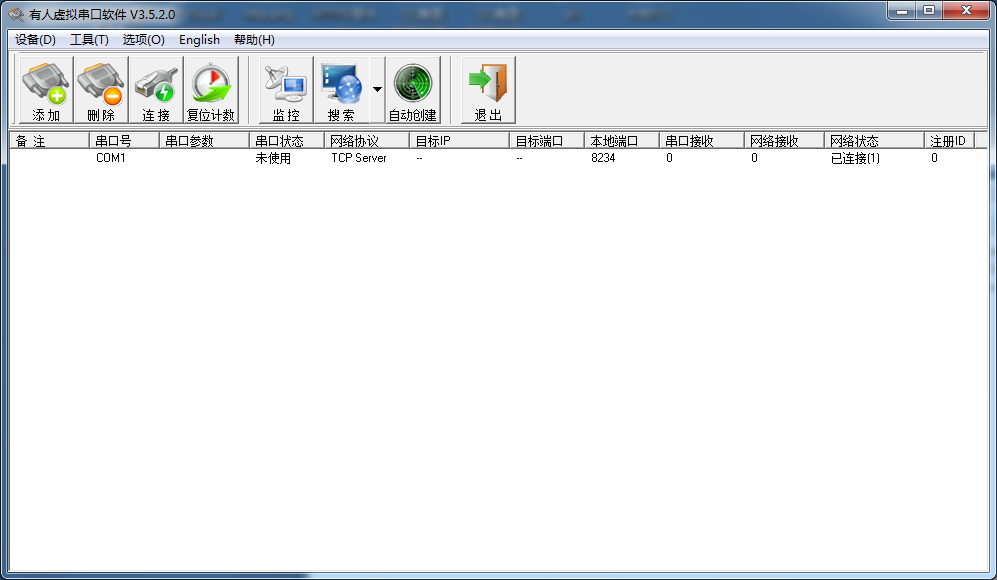Image resolution: width=997 pixels, height=580 pixels.
Task: Click the 自动创建 auto-create radar icon
Action: [413, 90]
